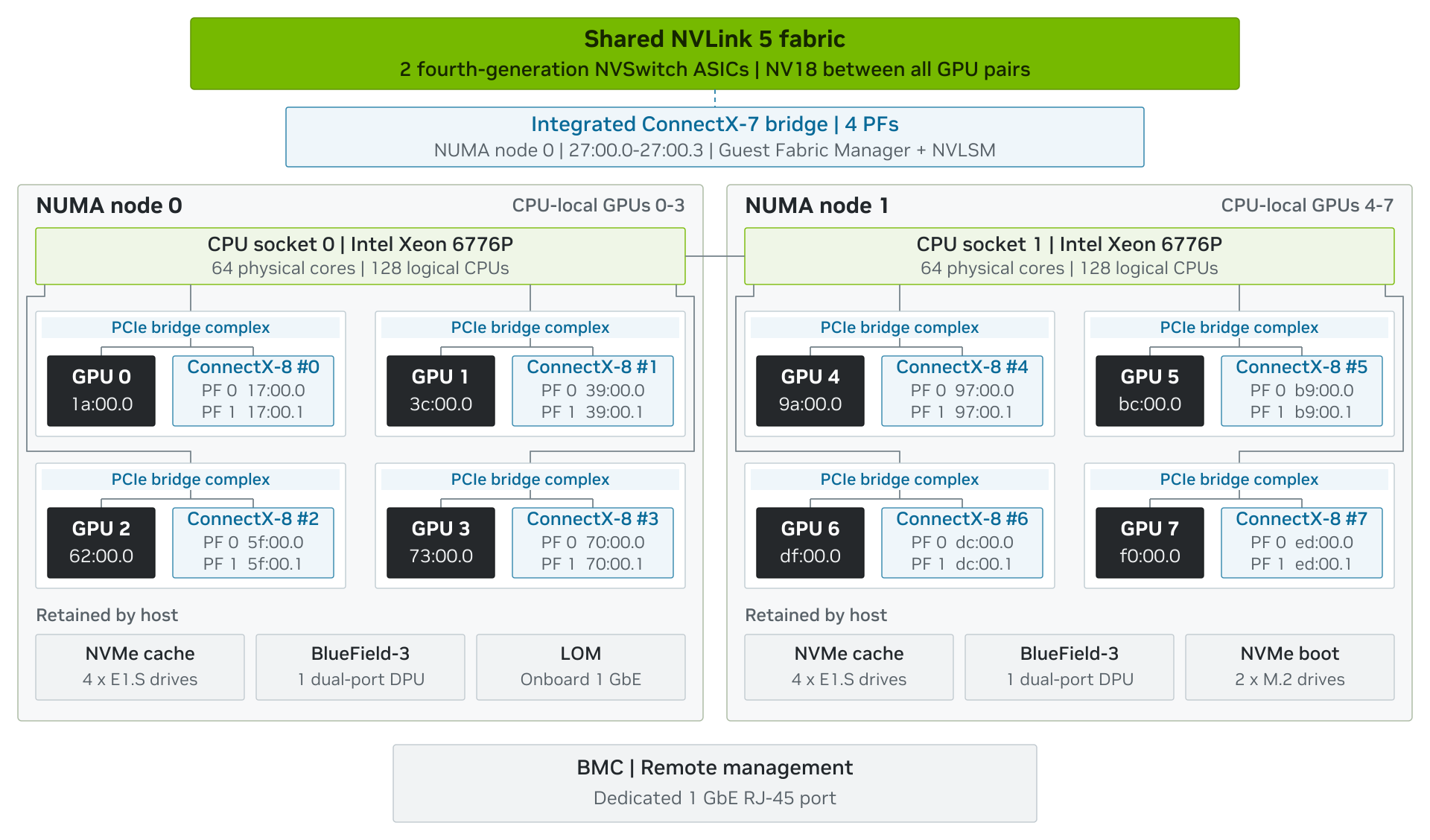Image resolution: width=1430 pixels, height=840 pixels.
Task: Click the PF 1 17:00.1 entry
Action: click(253, 412)
